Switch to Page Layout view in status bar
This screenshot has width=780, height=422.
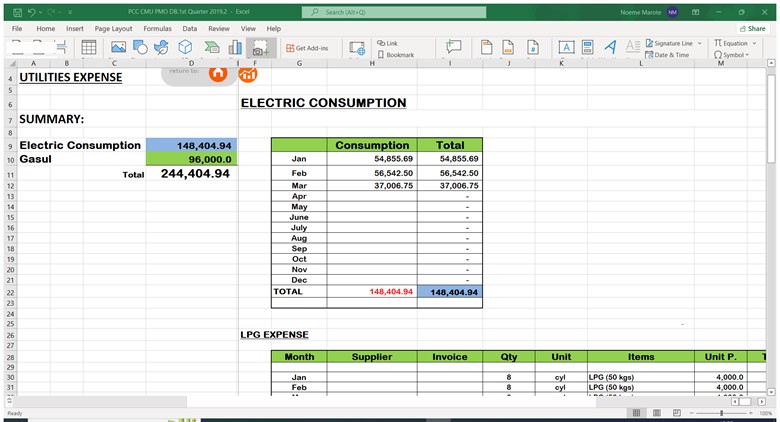coord(657,413)
